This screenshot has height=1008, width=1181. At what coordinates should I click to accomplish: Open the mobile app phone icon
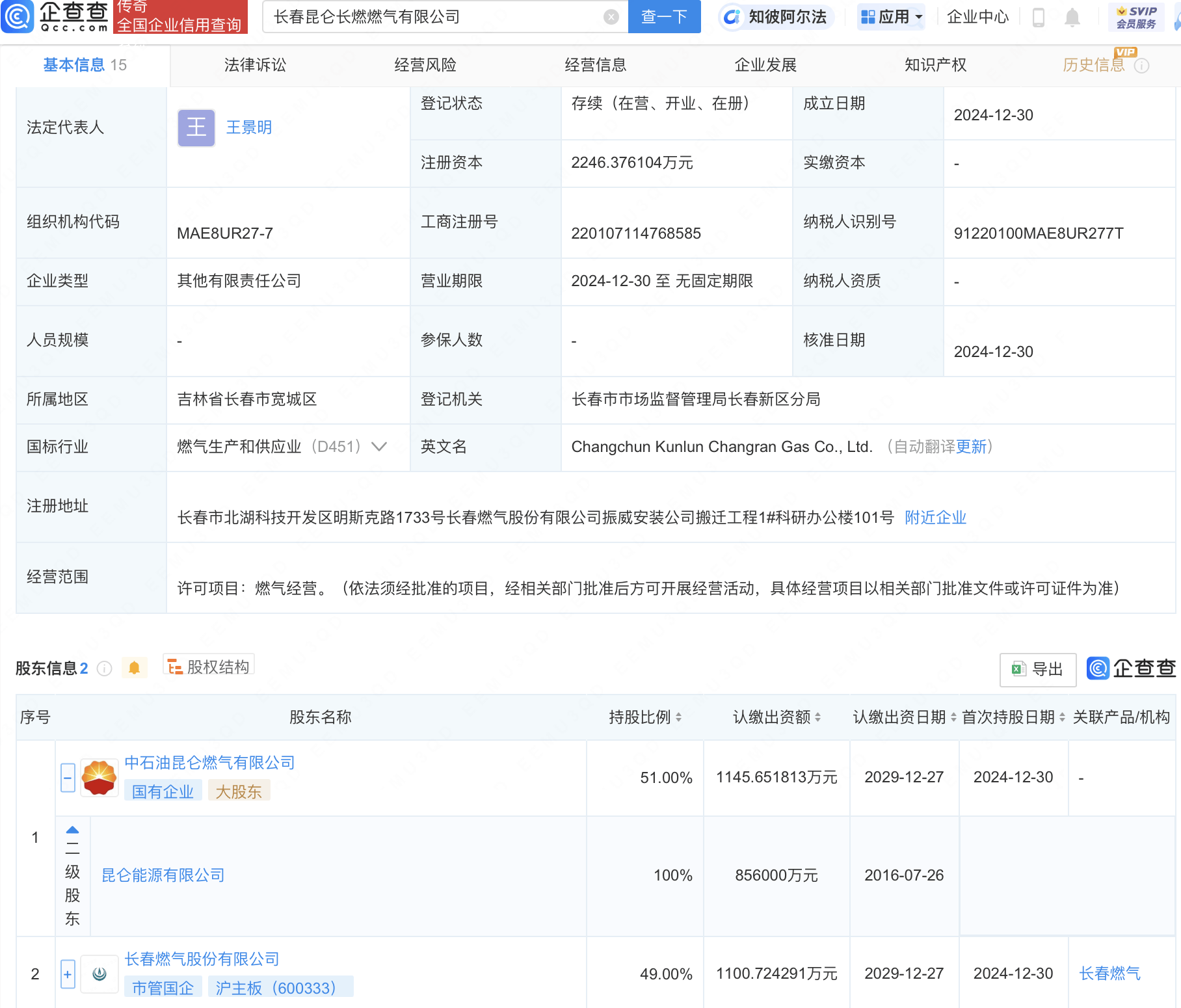1039,17
